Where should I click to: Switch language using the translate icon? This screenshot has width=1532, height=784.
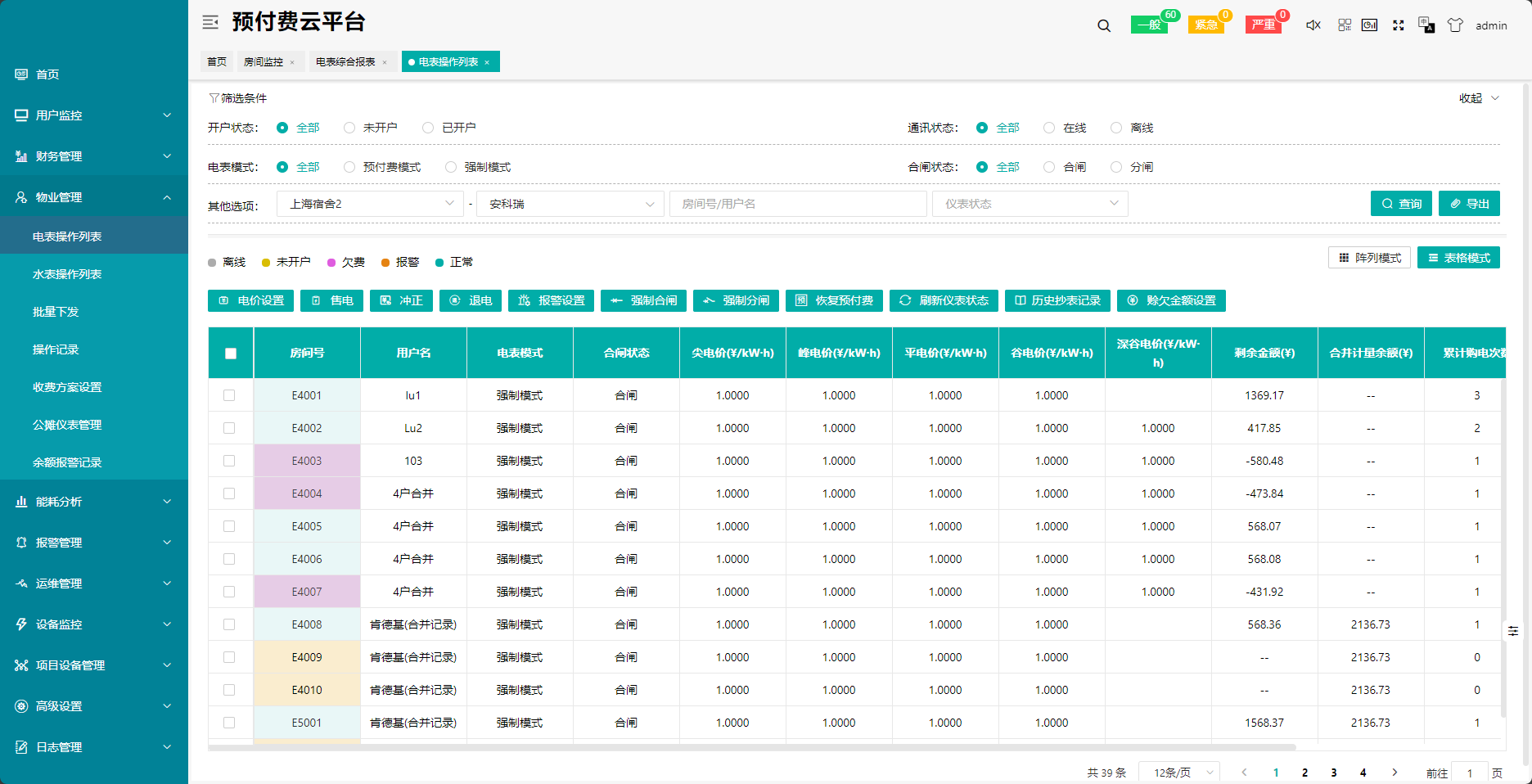[1426, 25]
